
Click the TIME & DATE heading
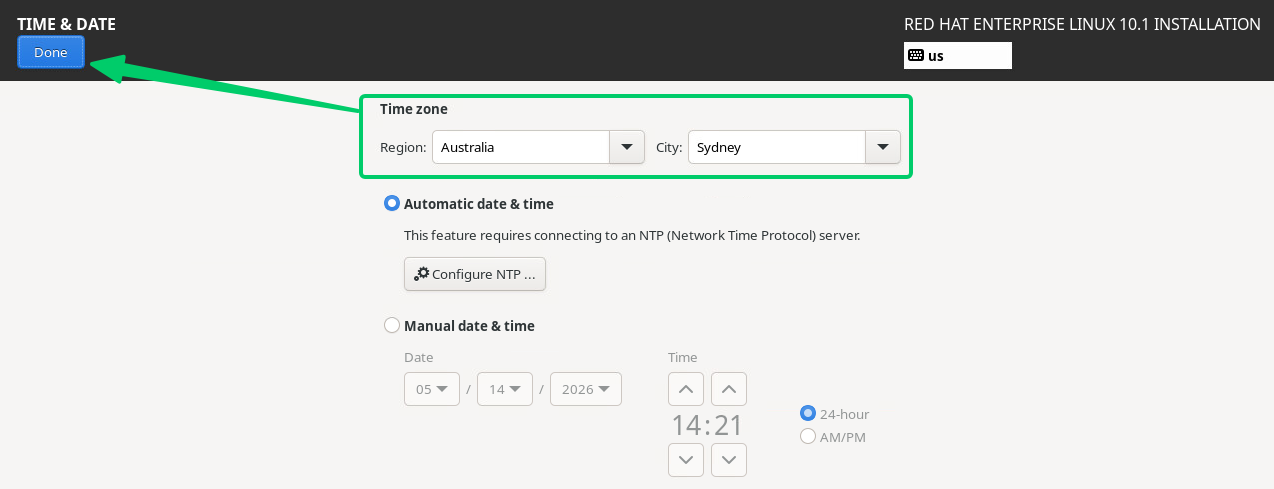[66, 23]
